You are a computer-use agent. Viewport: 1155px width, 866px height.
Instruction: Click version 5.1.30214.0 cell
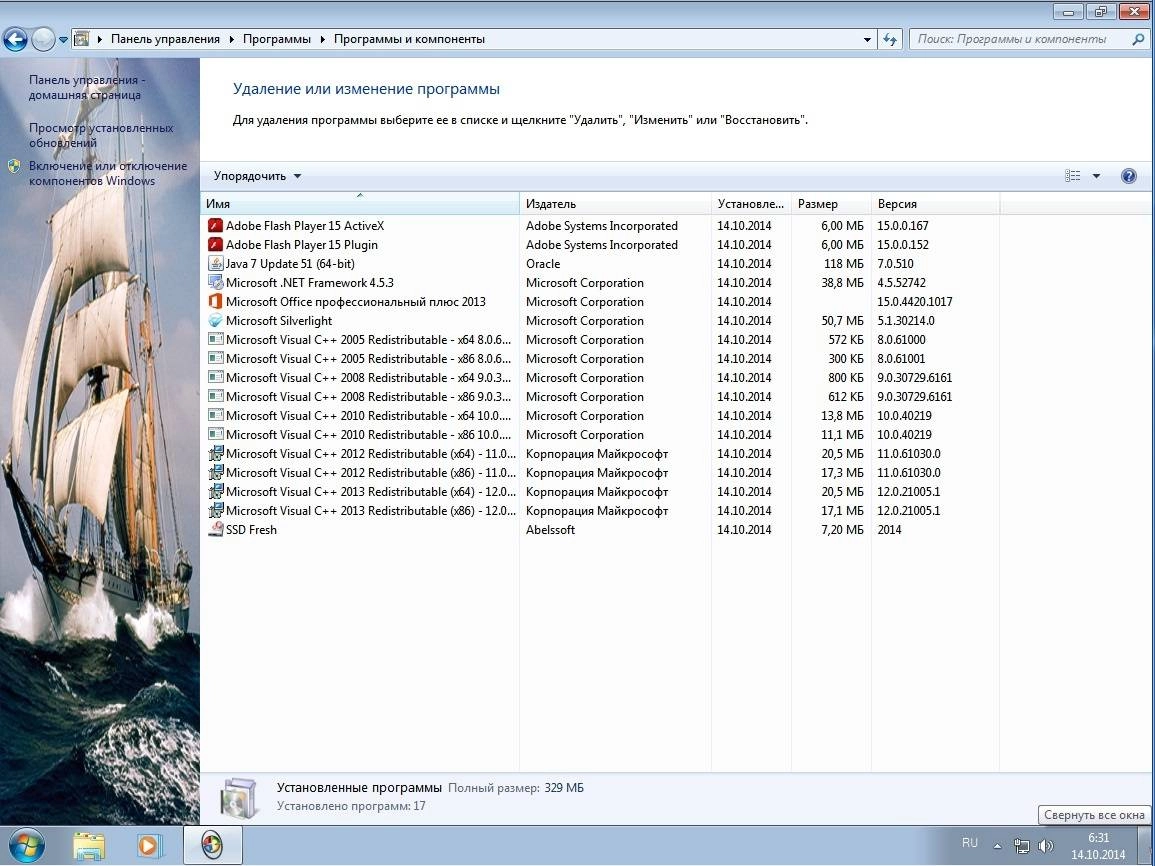[x=906, y=321]
